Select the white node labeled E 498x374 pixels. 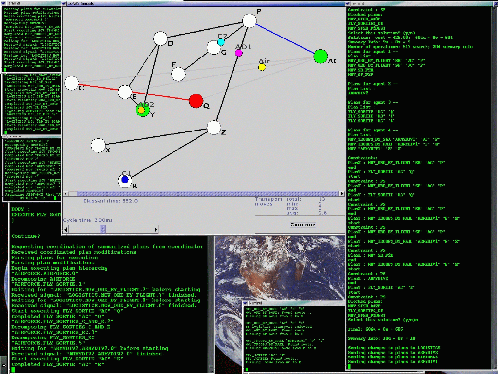coord(125,92)
